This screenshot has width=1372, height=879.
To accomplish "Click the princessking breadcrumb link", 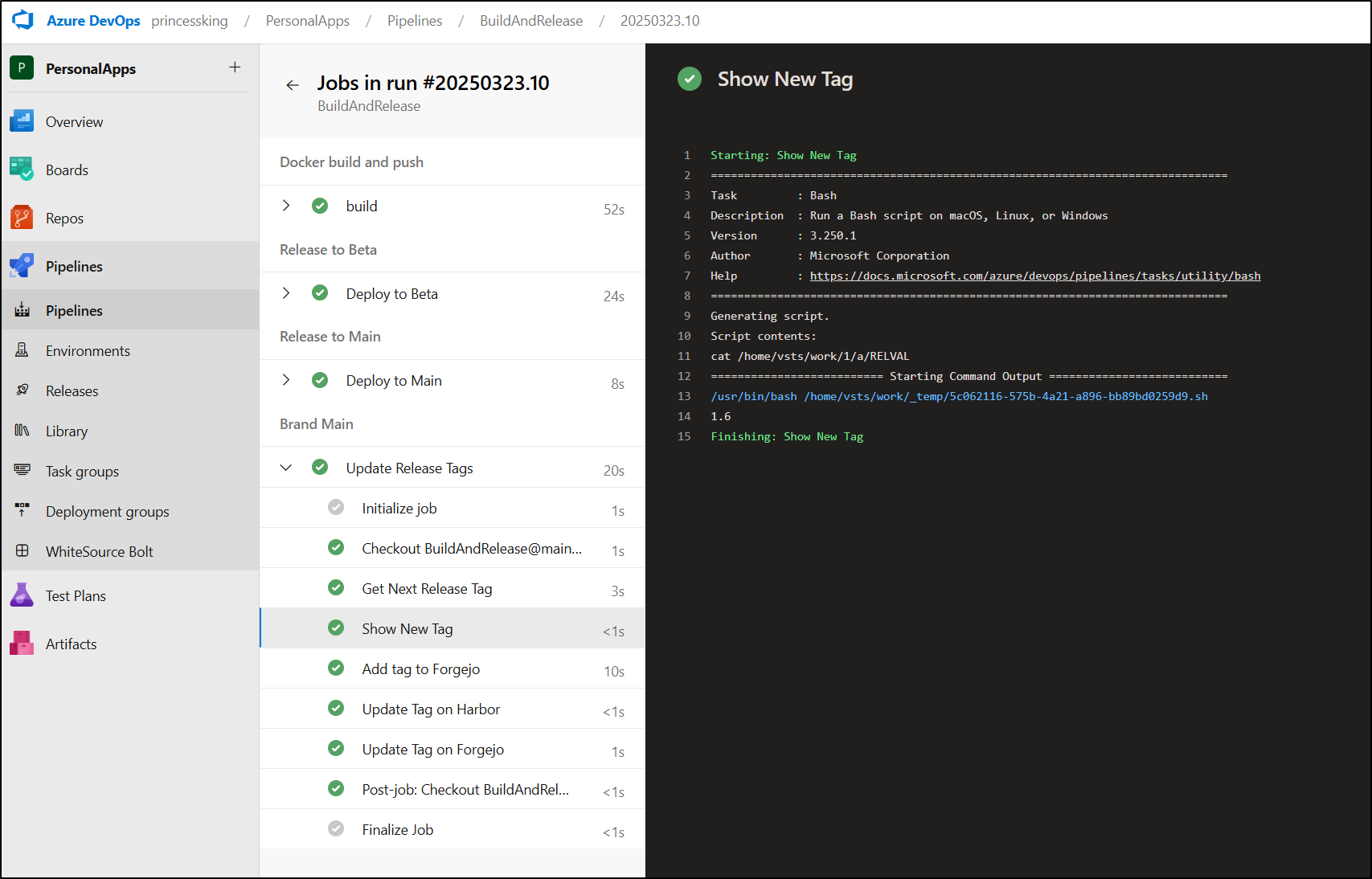I will click(190, 21).
